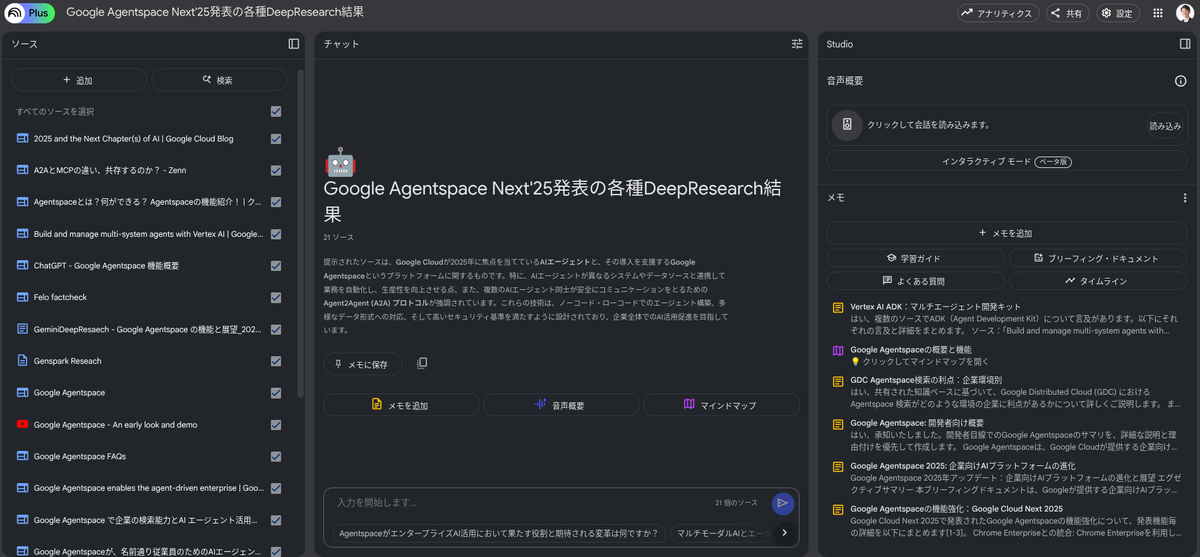Collapse the Studio panel icon

pos(1185,44)
